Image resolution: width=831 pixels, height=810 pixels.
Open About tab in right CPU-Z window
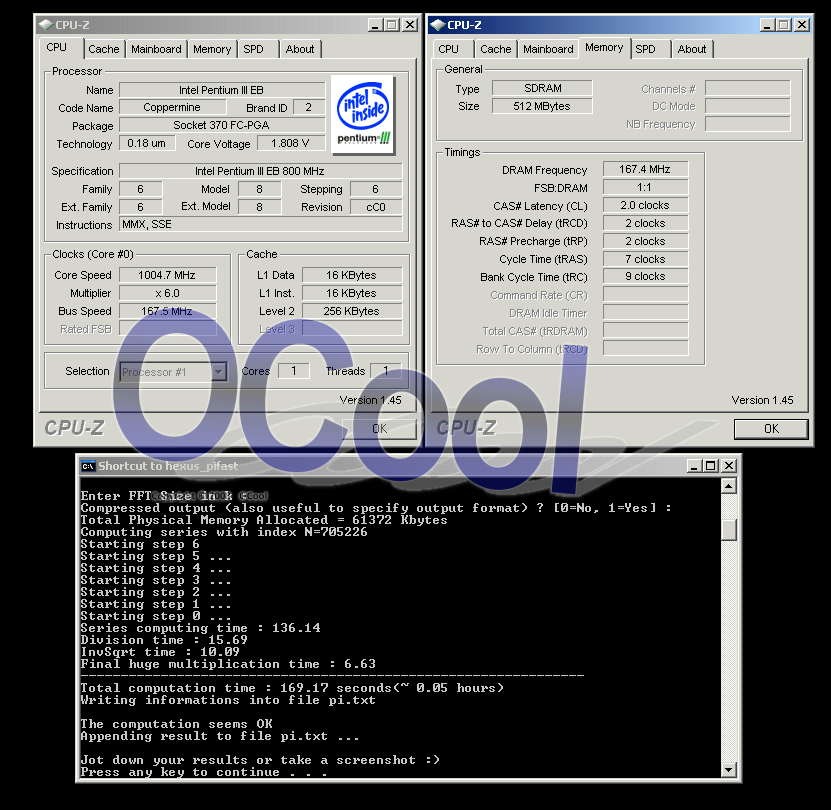tap(692, 49)
